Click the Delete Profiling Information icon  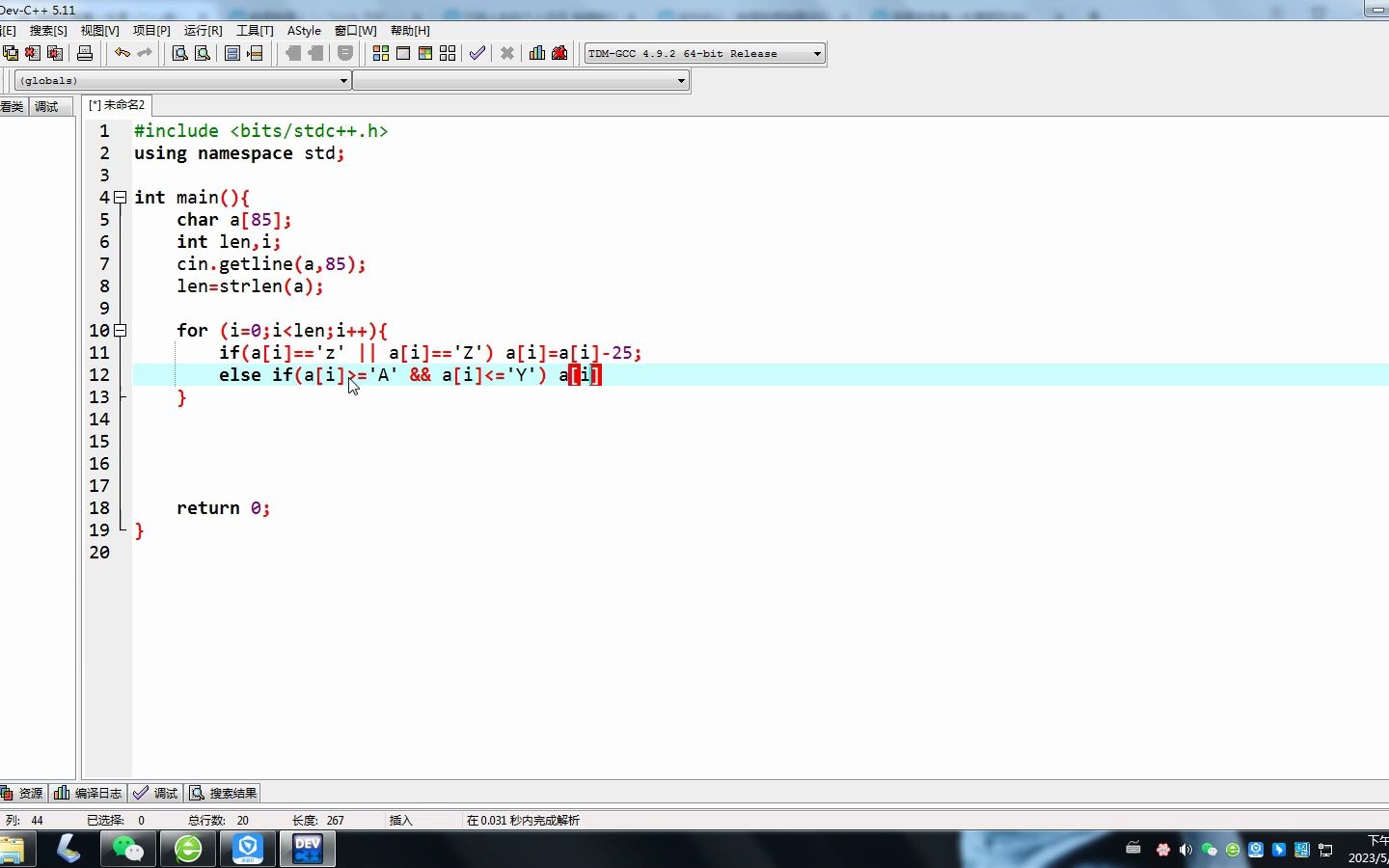pyautogui.click(x=559, y=53)
